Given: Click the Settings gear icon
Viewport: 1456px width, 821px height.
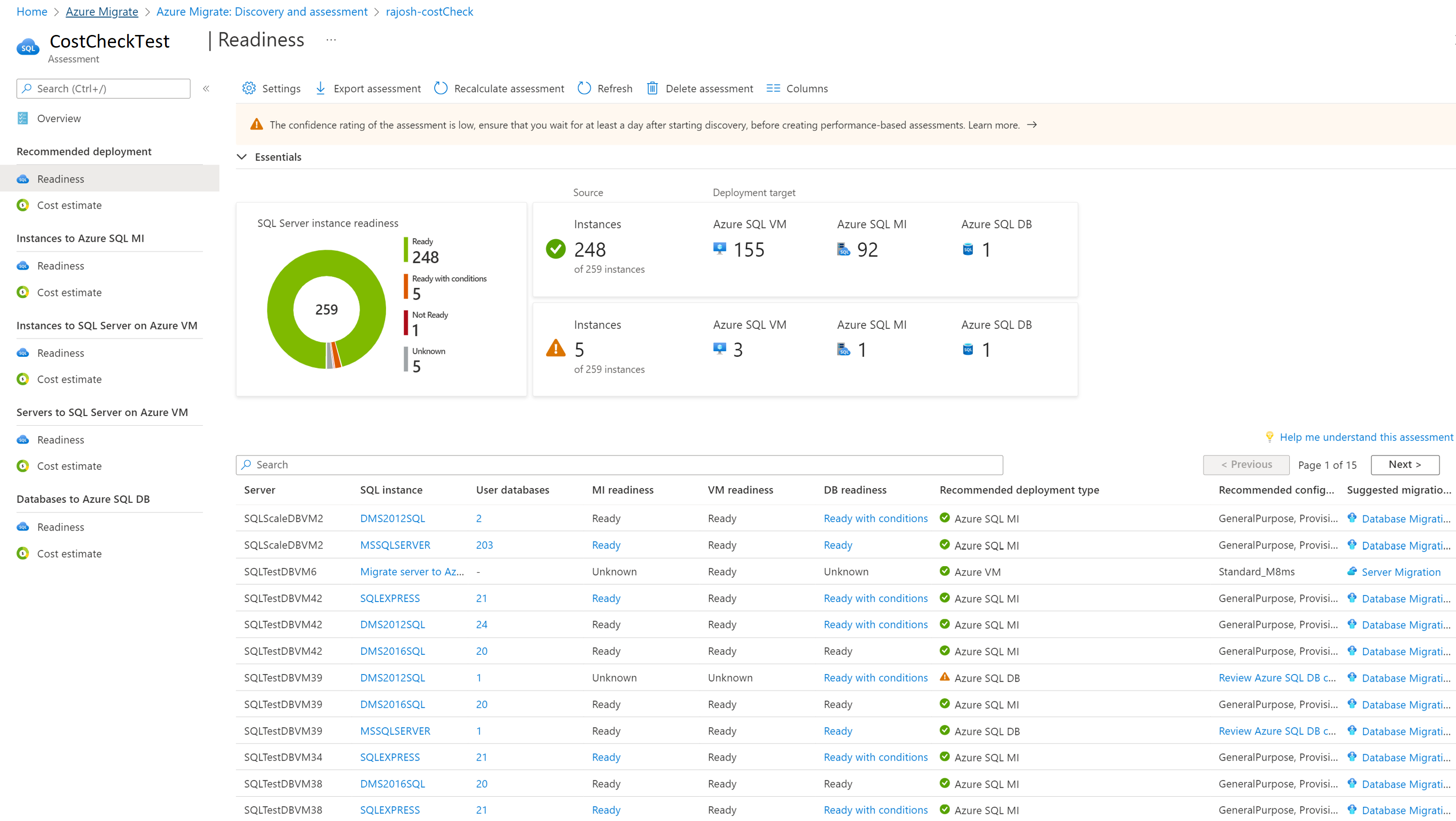Looking at the screenshot, I should point(248,88).
